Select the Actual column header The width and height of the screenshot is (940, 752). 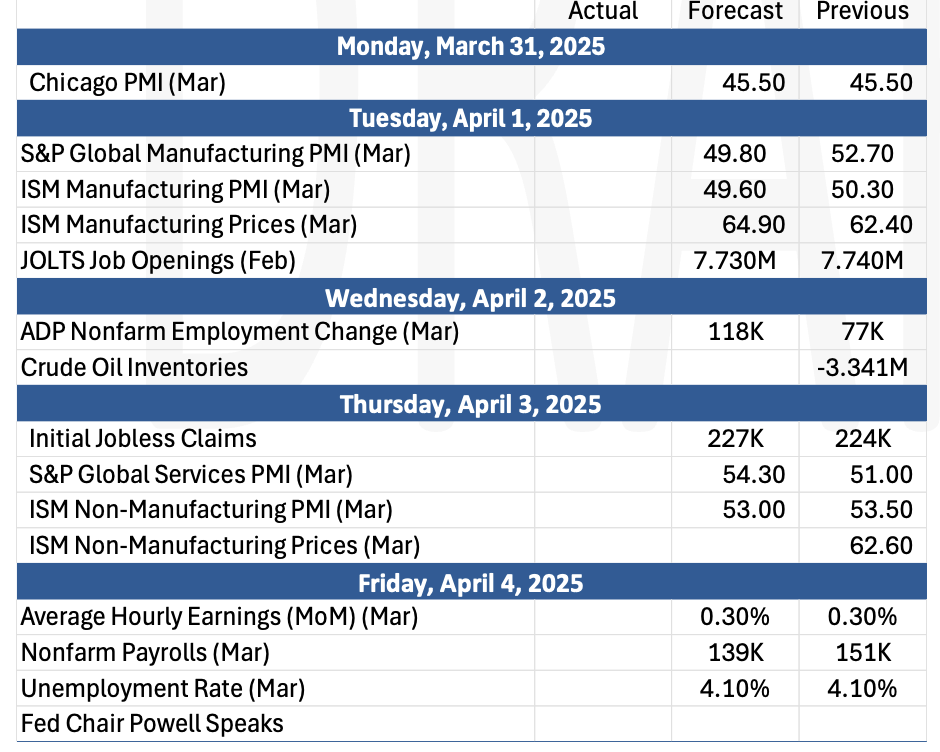(x=603, y=11)
